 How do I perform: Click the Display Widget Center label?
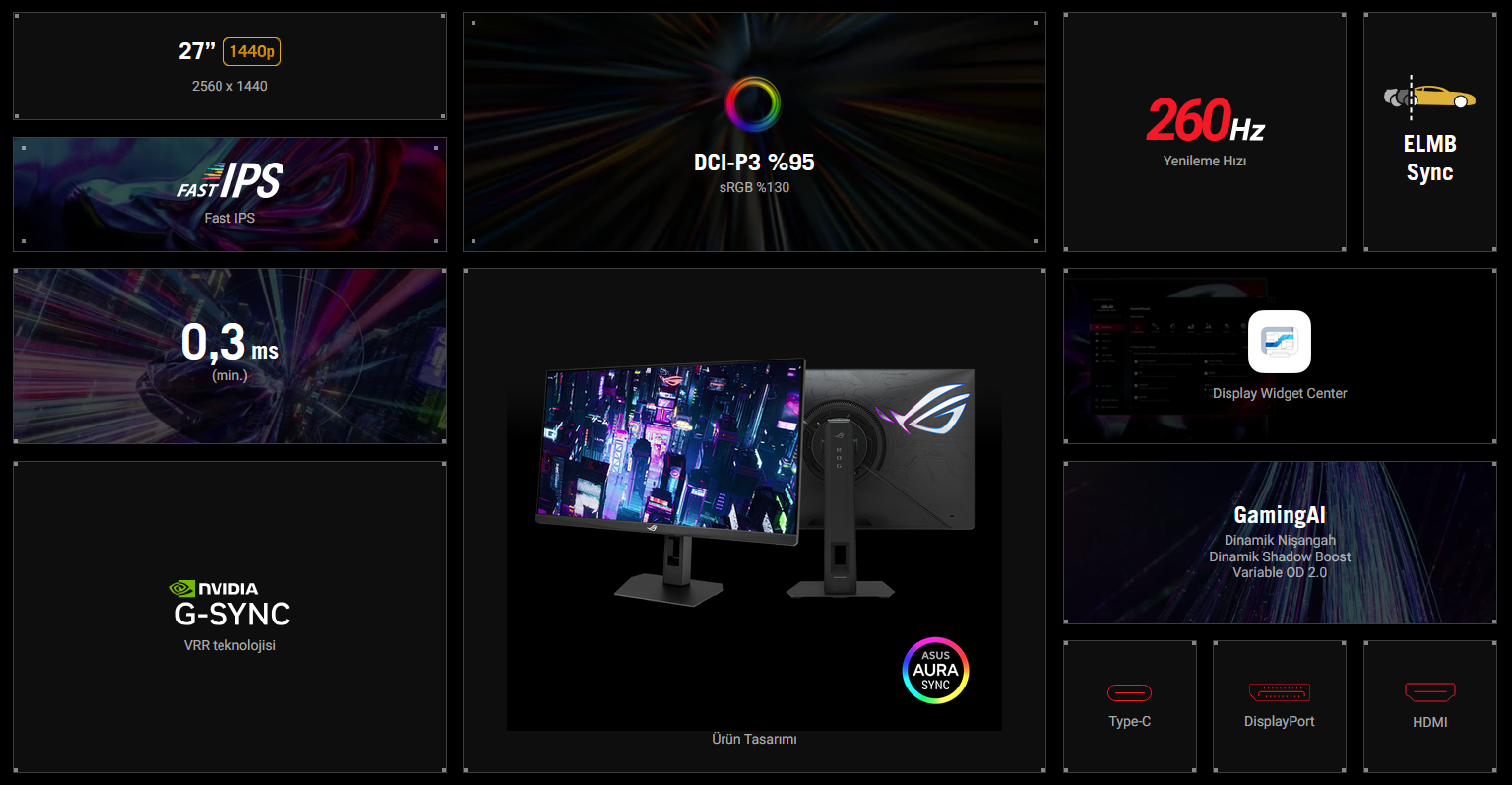tap(1279, 393)
